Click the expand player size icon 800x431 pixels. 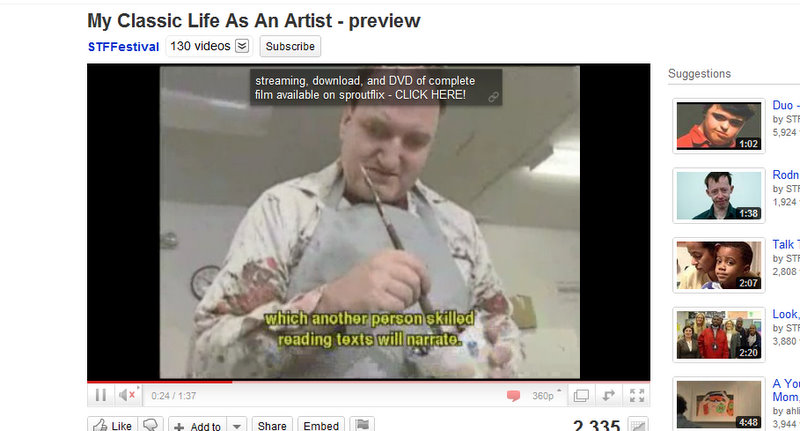tap(609, 396)
